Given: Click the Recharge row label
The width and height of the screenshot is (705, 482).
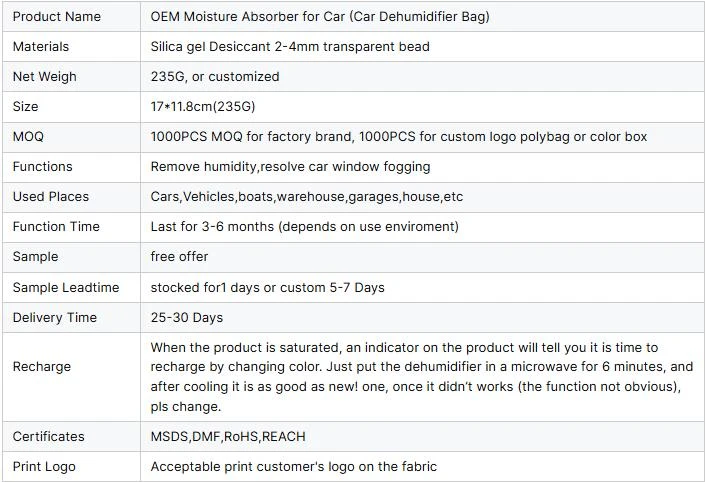Looking at the screenshot, I should pos(42,367).
